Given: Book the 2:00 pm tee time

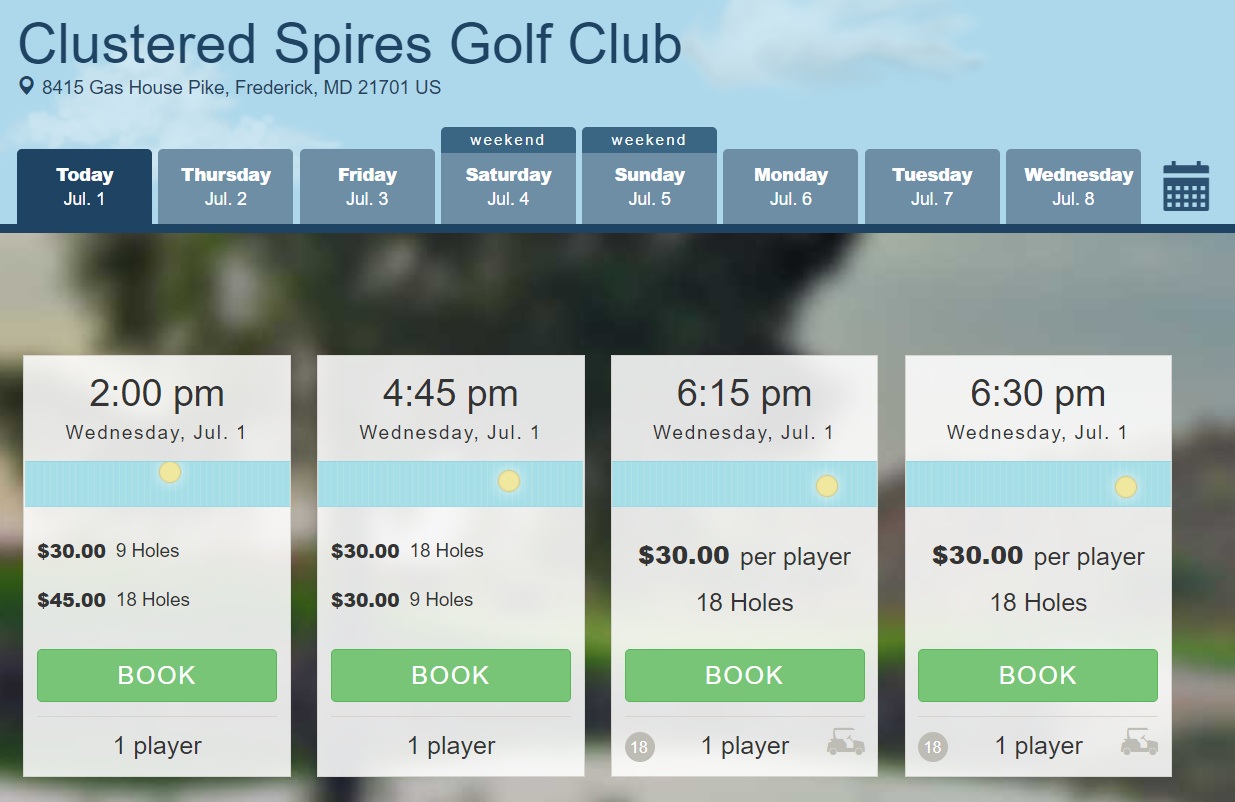Looking at the screenshot, I should (x=157, y=675).
